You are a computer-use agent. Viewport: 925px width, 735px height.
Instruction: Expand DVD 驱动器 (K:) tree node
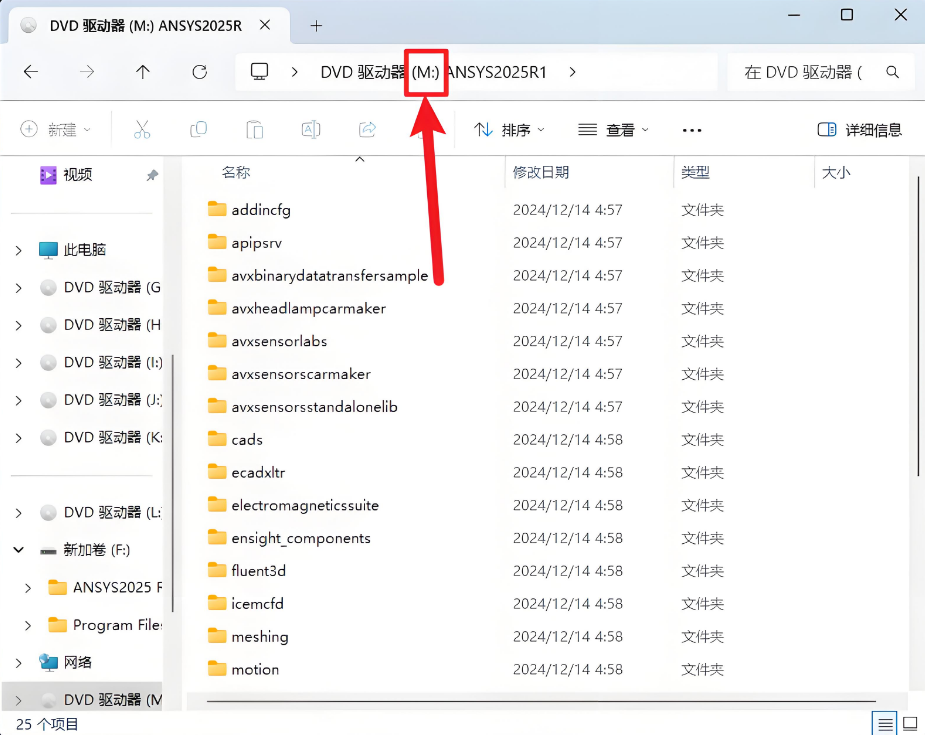[19, 438]
